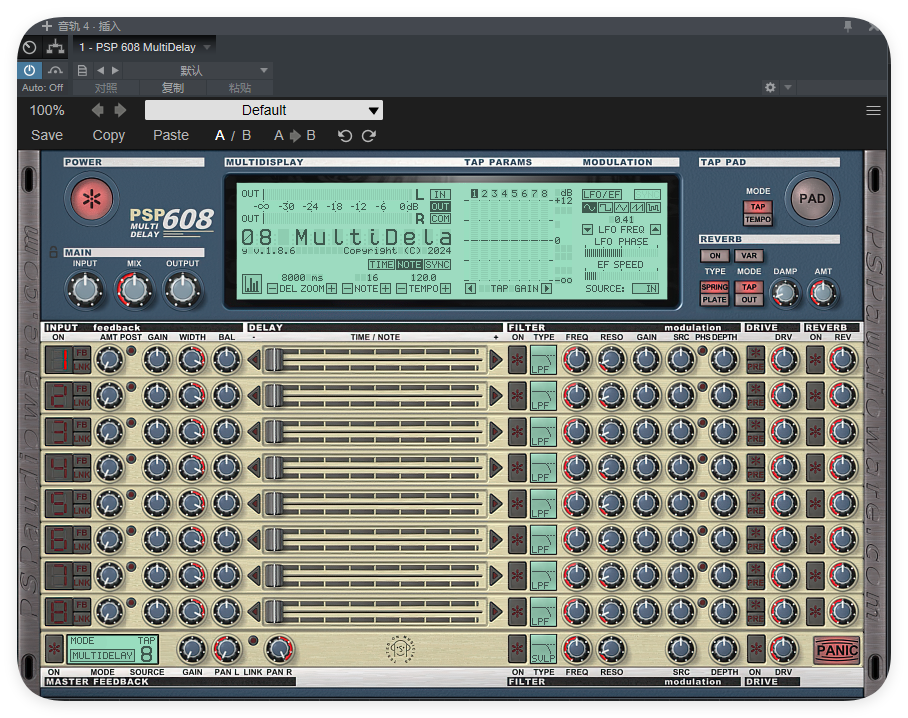The width and height of the screenshot is (908, 718).
Task: Adjust the EF SPEED bar
Action: point(621,276)
